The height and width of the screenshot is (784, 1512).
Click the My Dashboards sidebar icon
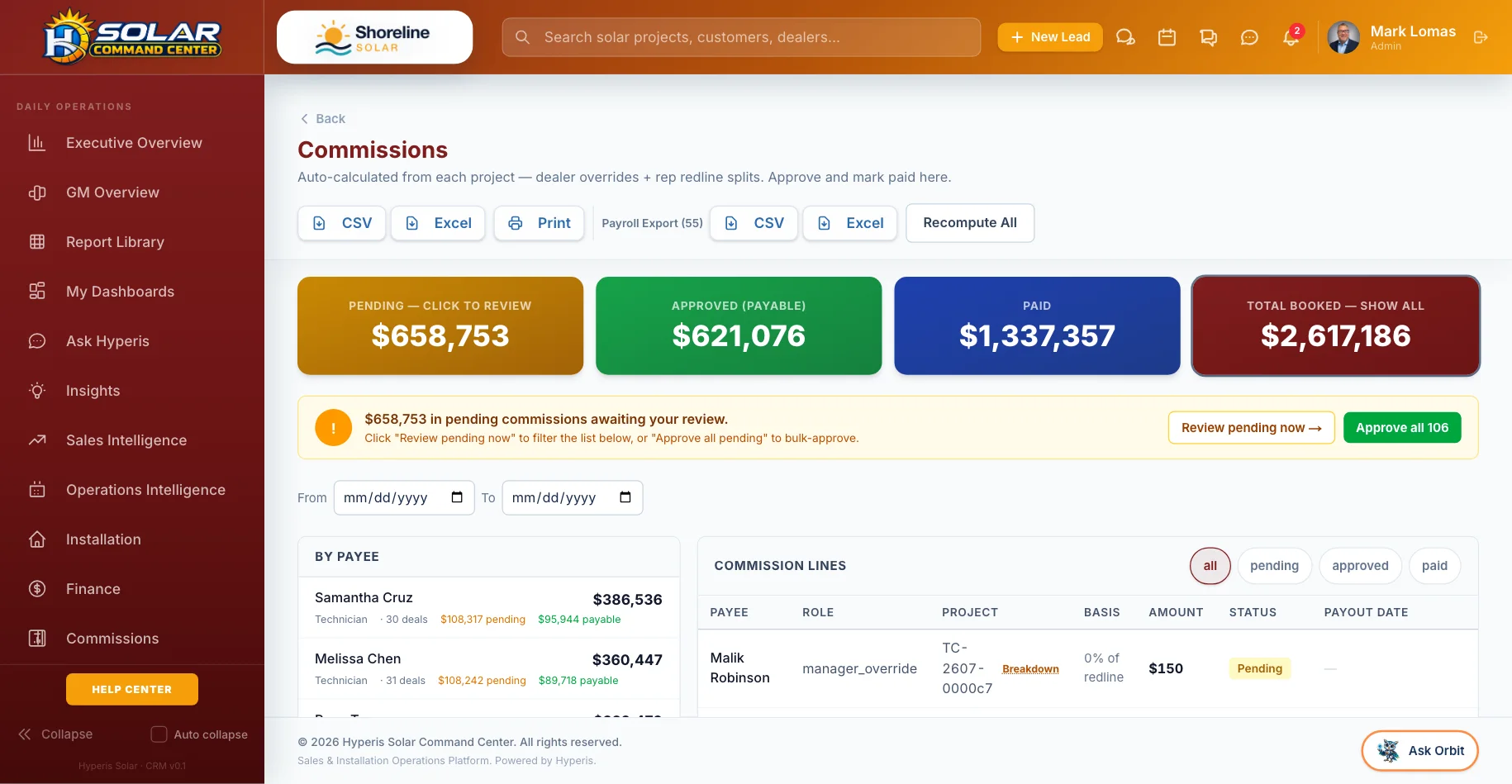37,292
